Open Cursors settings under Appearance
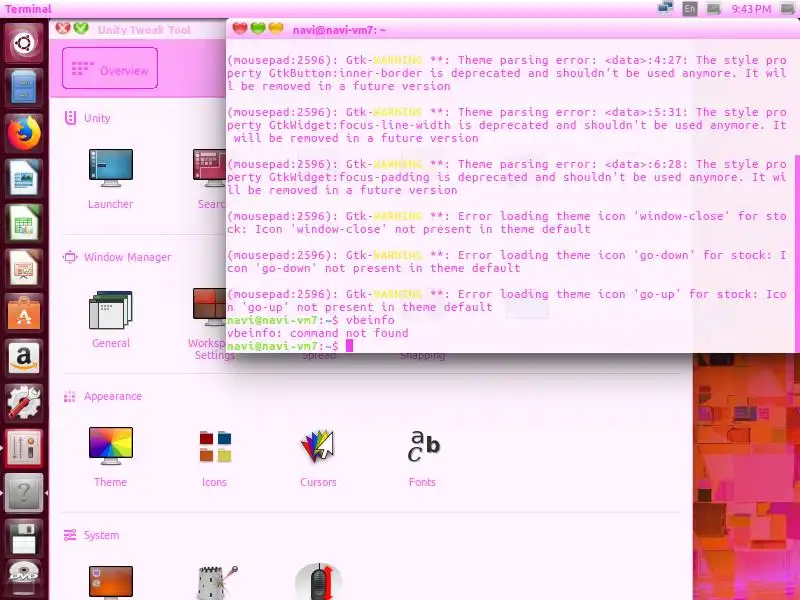The image size is (800, 600). tap(318, 457)
